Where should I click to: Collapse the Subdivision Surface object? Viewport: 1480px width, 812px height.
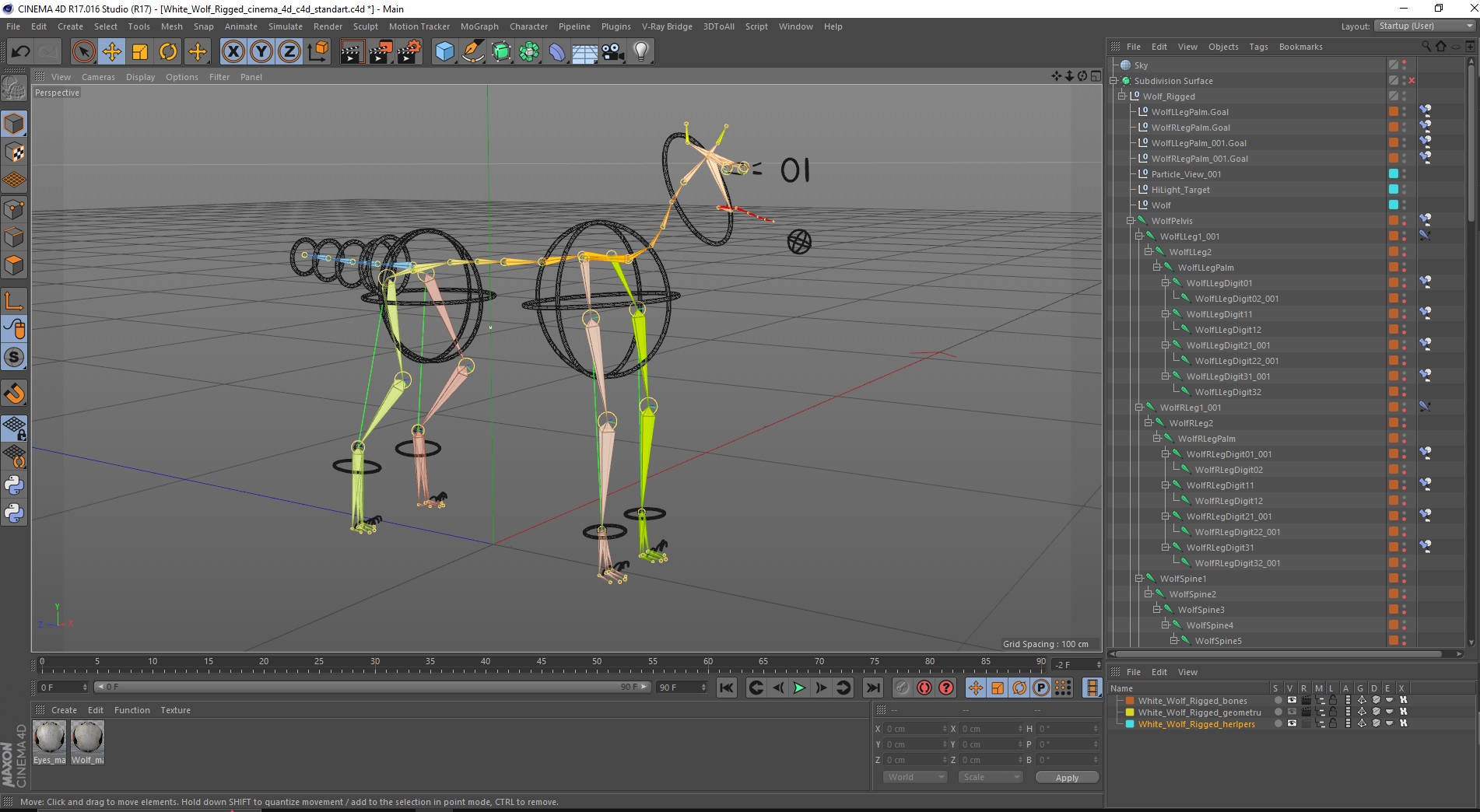[x=1114, y=81]
